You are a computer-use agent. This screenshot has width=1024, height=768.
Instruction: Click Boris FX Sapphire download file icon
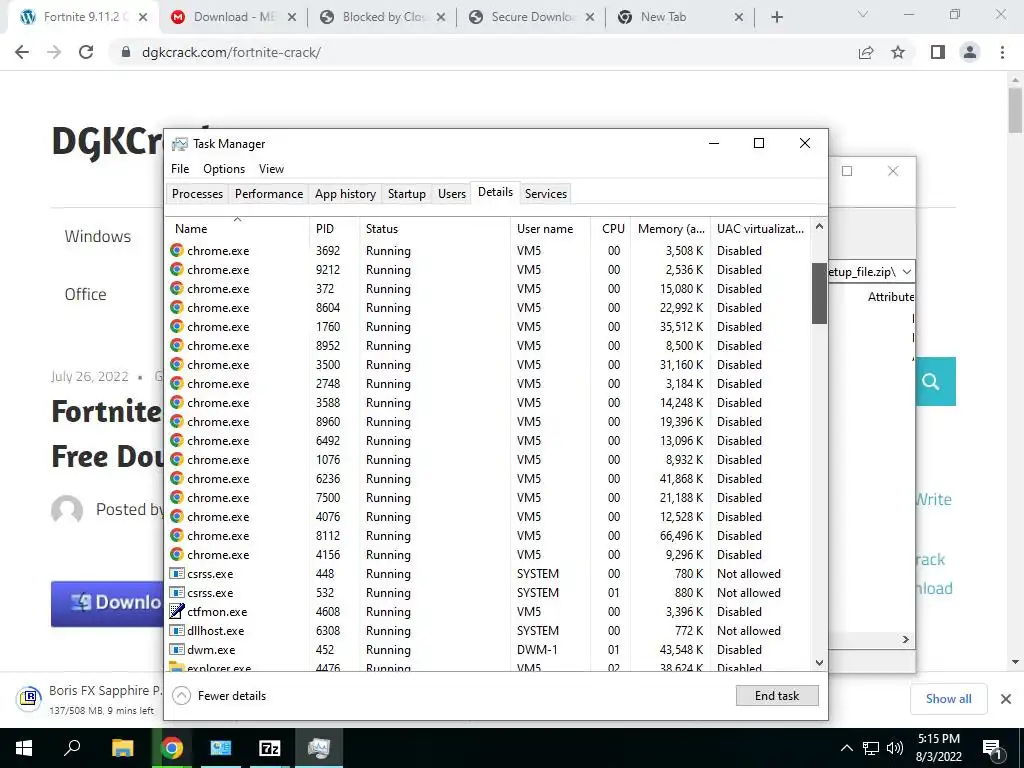[x=29, y=698]
